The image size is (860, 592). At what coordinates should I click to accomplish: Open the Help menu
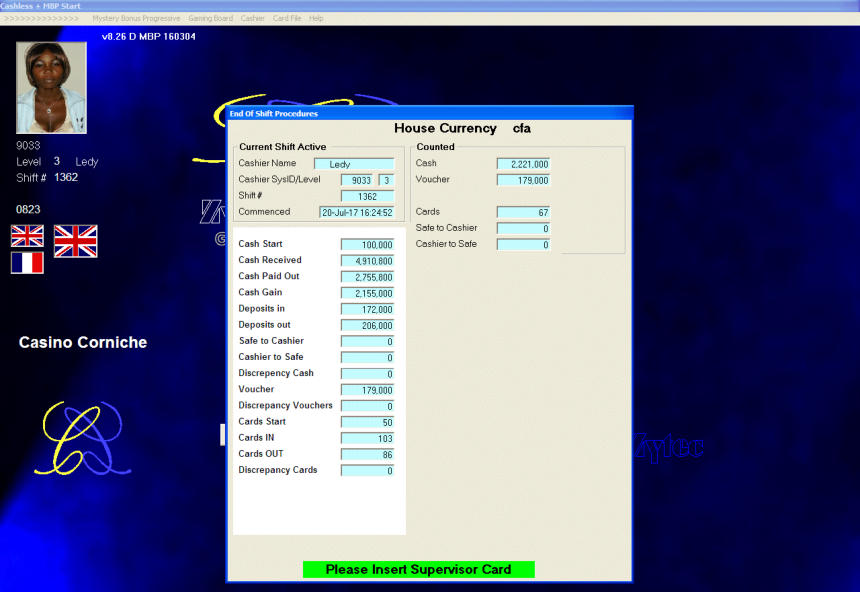[x=316, y=18]
